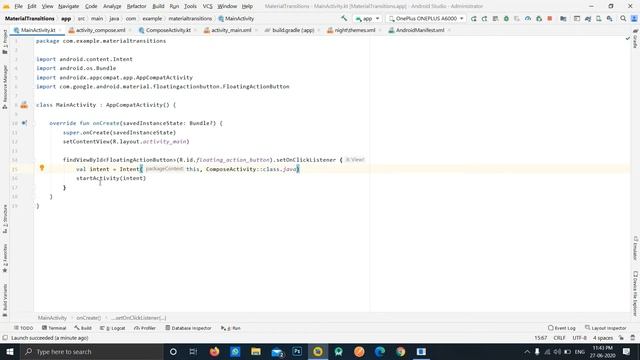Switch to the activity_compose.xml tab

[x=100, y=30]
